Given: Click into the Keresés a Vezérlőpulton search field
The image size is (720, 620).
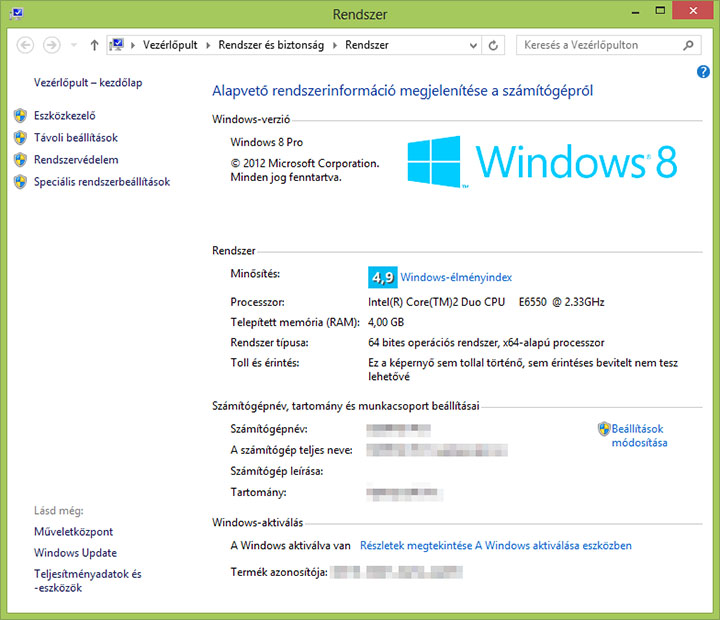Looking at the screenshot, I should [x=600, y=45].
